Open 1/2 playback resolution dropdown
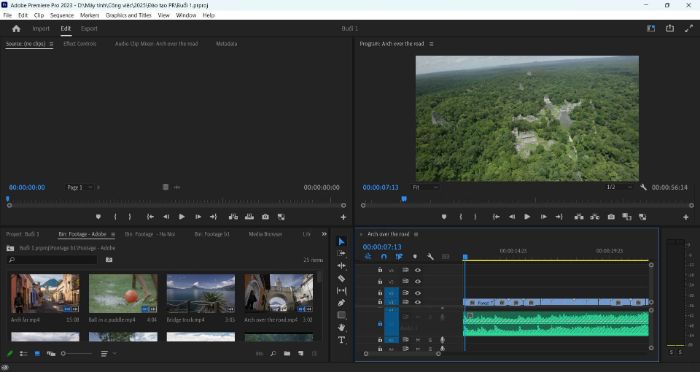Screen dimensions: 700x372 click(619, 188)
